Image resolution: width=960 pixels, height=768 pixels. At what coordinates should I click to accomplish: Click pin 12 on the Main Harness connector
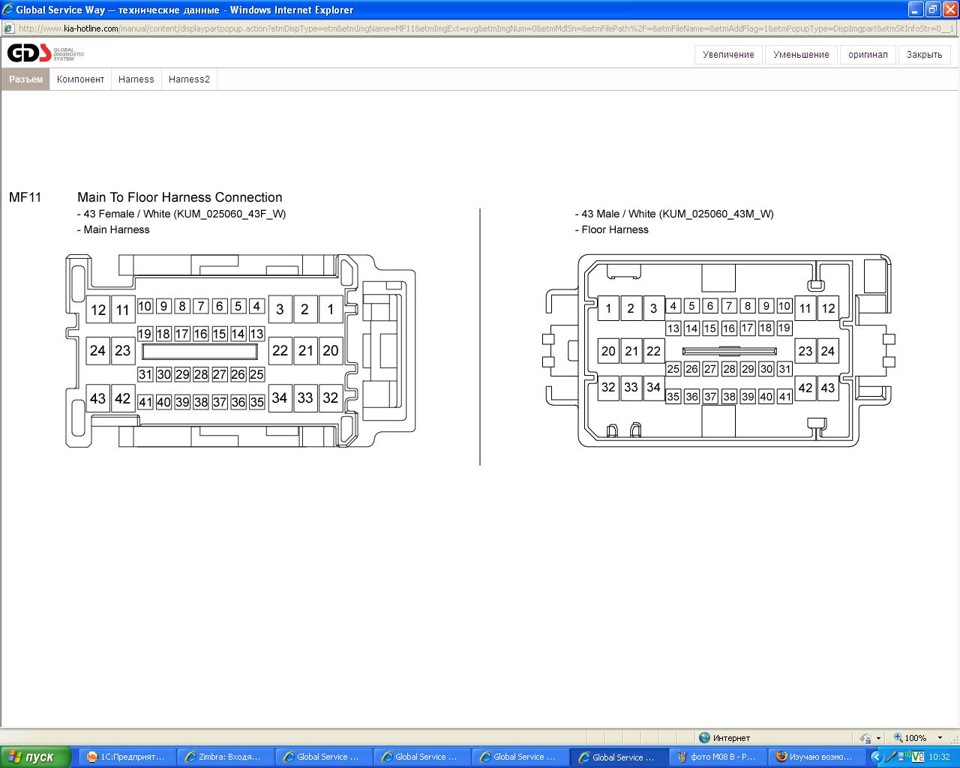coord(98,309)
